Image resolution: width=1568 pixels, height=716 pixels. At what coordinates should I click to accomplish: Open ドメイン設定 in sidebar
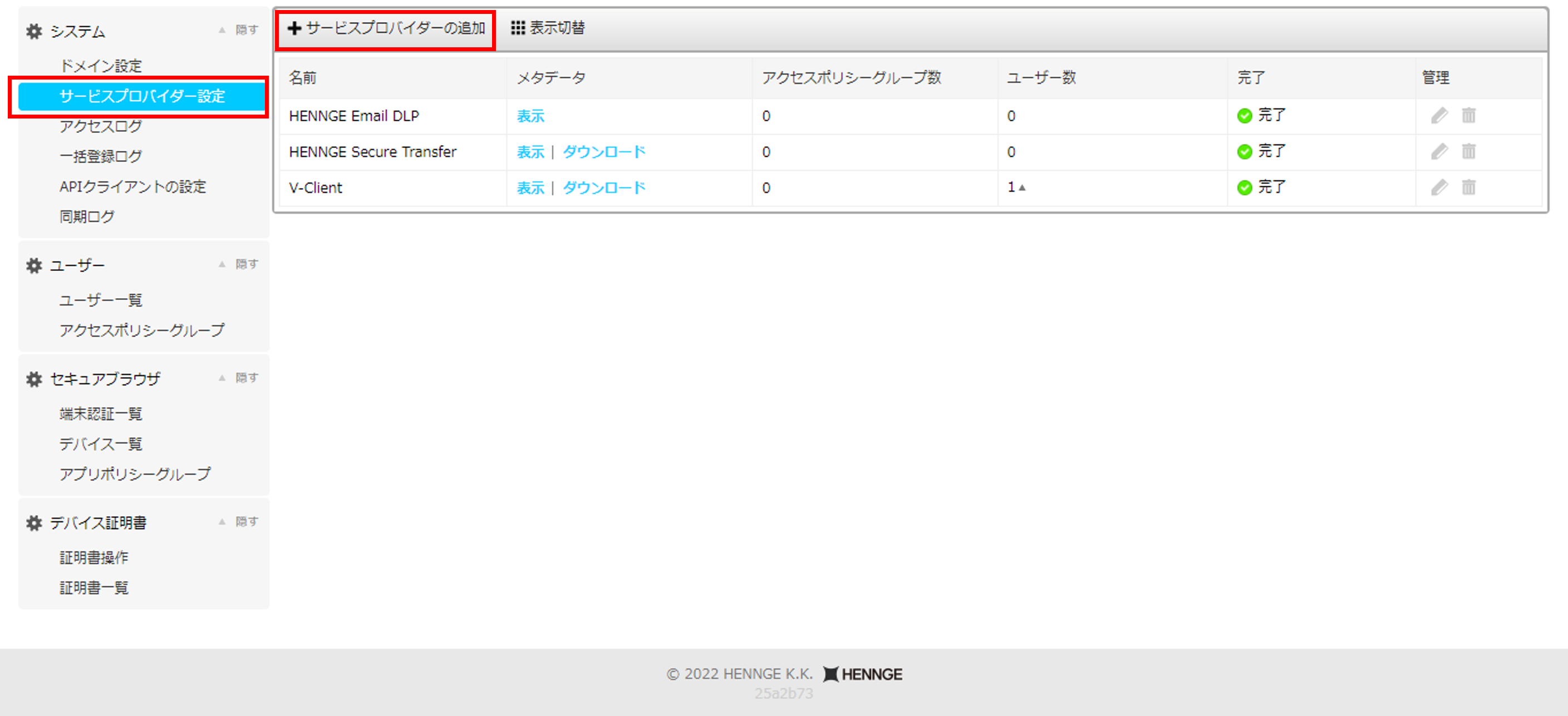pos(100,66)
